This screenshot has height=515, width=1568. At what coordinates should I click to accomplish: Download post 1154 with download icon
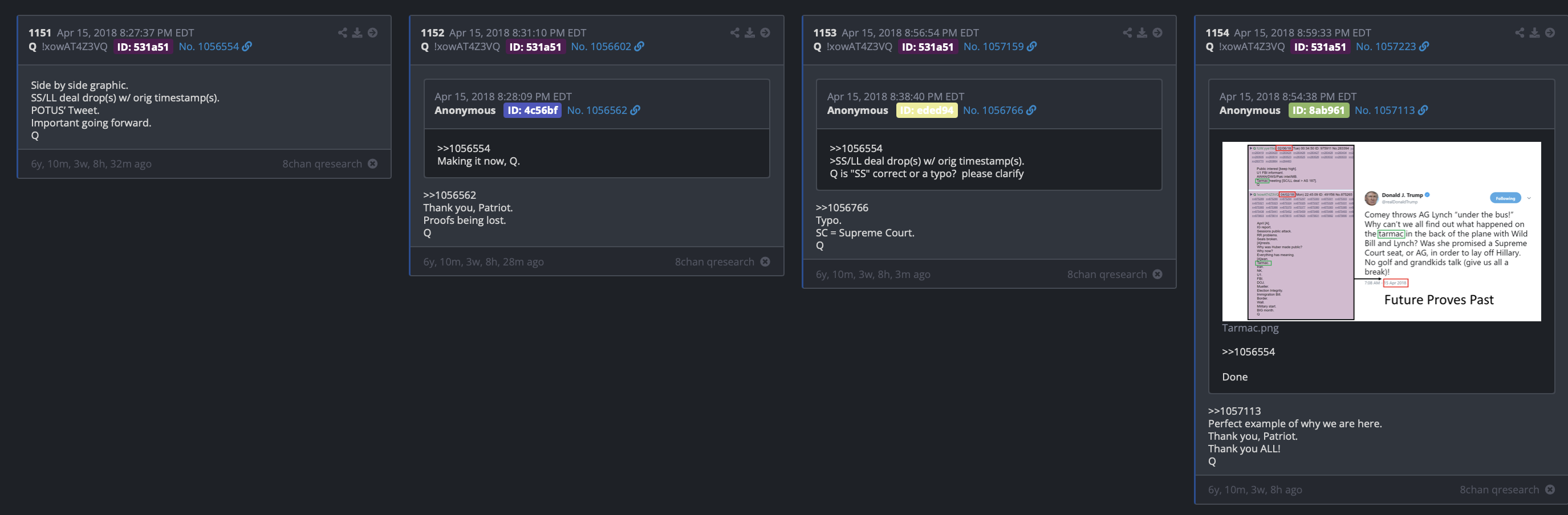[x=1534, y=33]
